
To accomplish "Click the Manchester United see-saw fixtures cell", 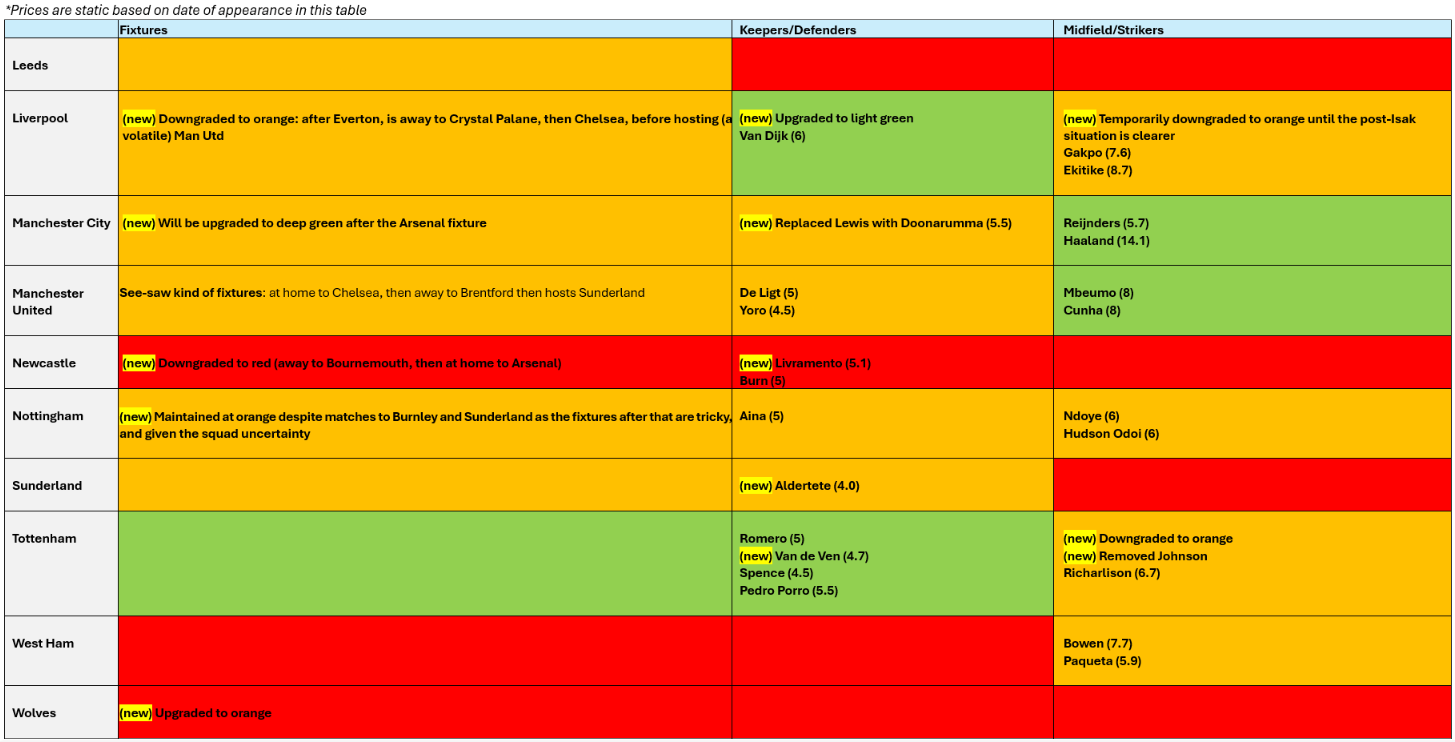I will [x=424, y=300].
